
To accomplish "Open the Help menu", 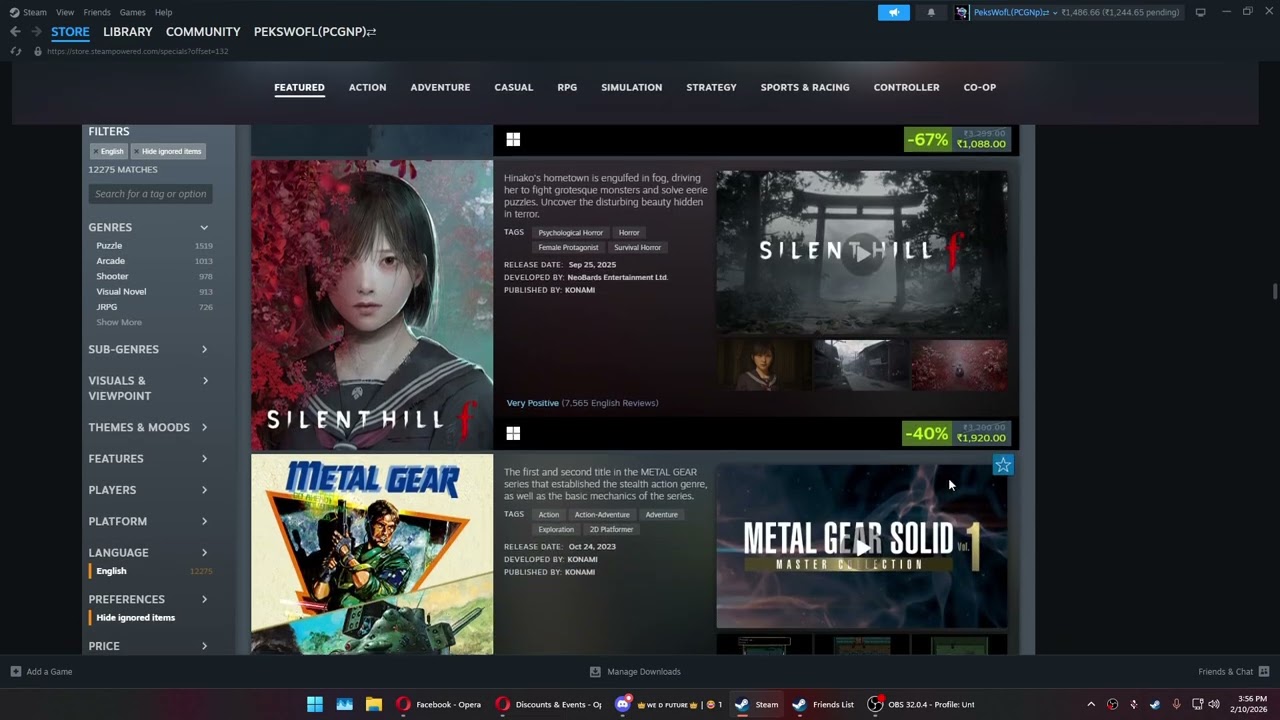I will click(164, 12).
